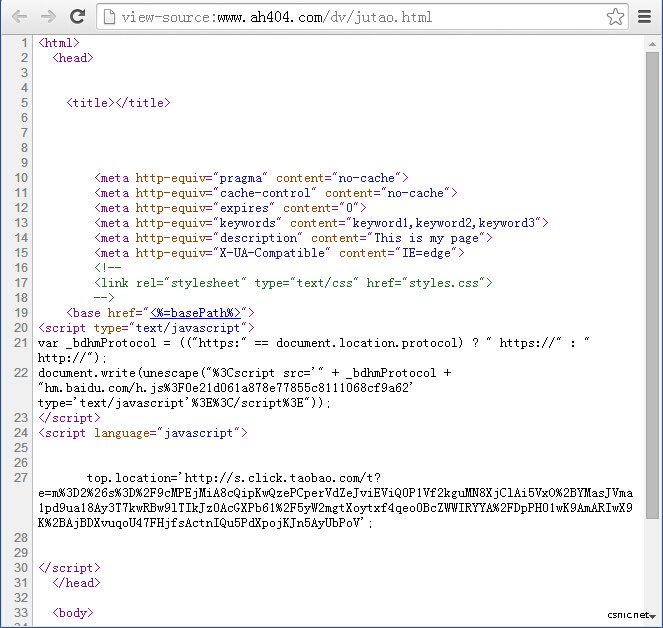Click the page icon in the address bar
Viewport: 663px width, 628px height.
pos(110,17)
